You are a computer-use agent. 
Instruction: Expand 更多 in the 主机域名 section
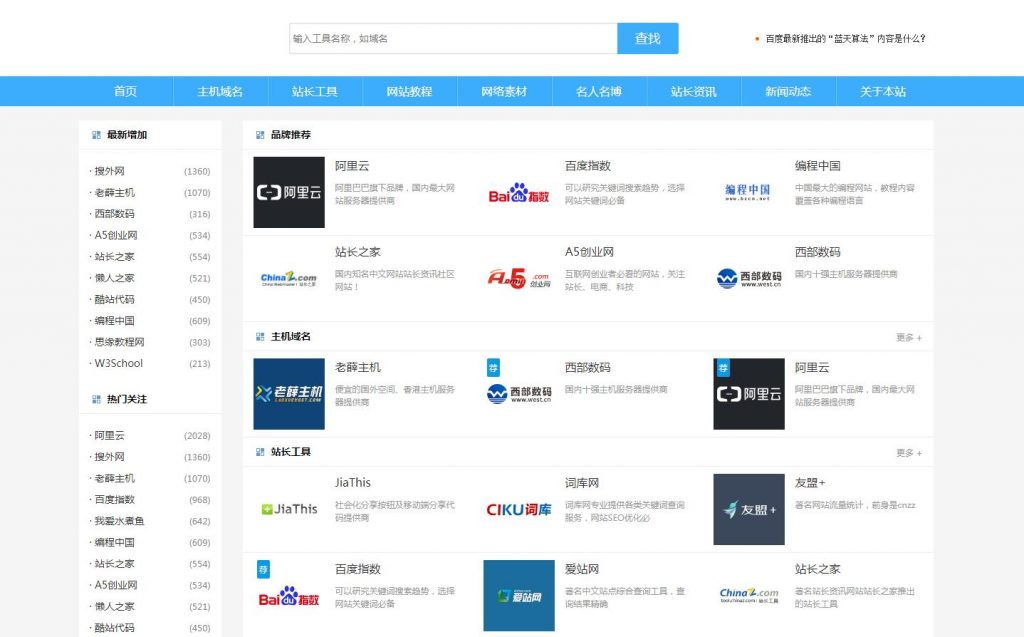(x=908, y=337)
